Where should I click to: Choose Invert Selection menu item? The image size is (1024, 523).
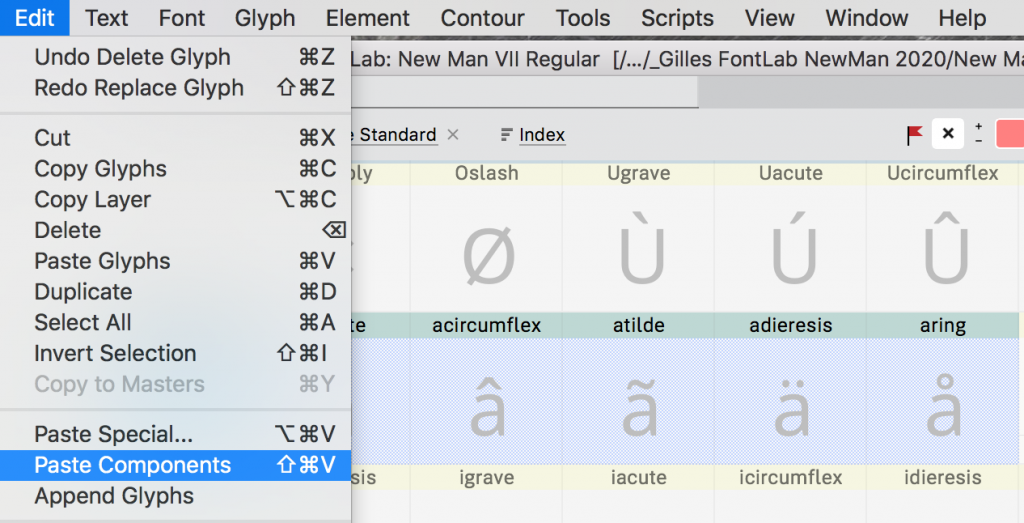coord(115,353)
